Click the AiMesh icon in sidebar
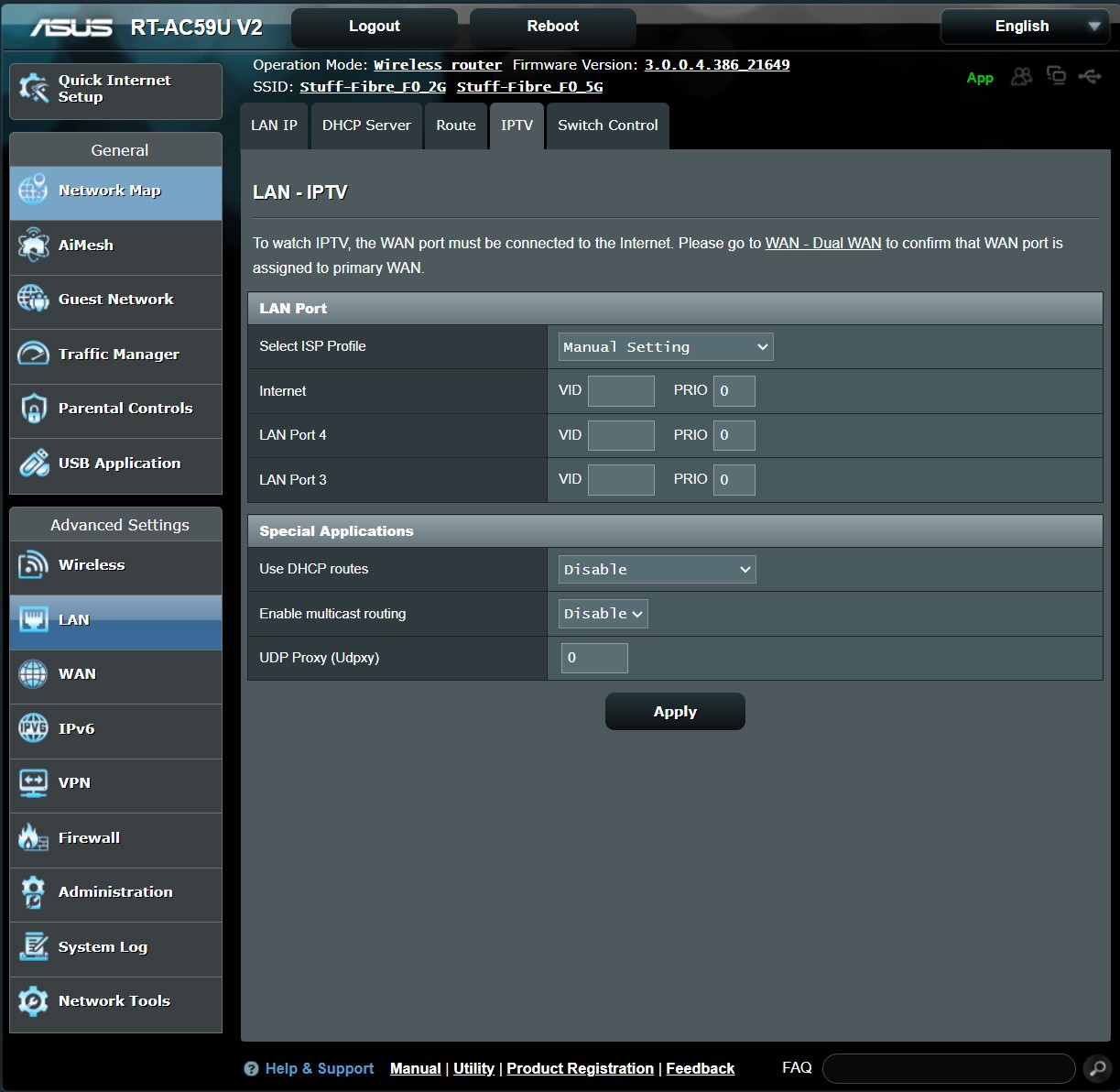 click(33, 245)
